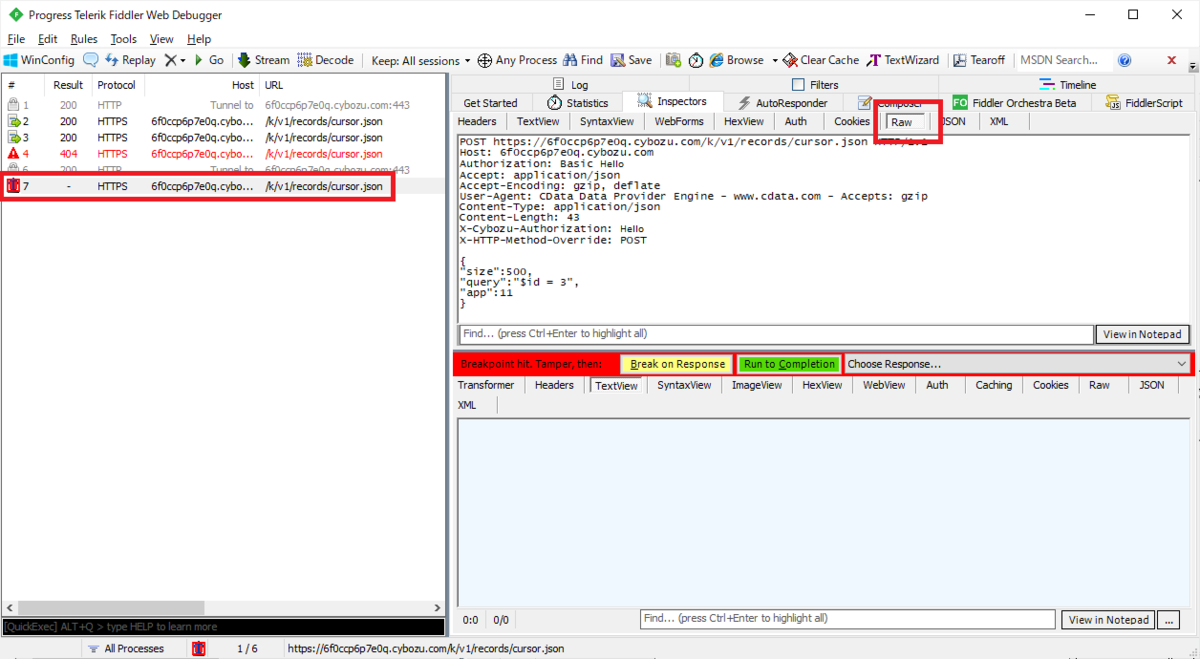Image resolution: width=1200 pixels, height=659 pixels.
Task: Open WinConfig from the toolbar
Action: pyautogui.click(x=39, y=60)
